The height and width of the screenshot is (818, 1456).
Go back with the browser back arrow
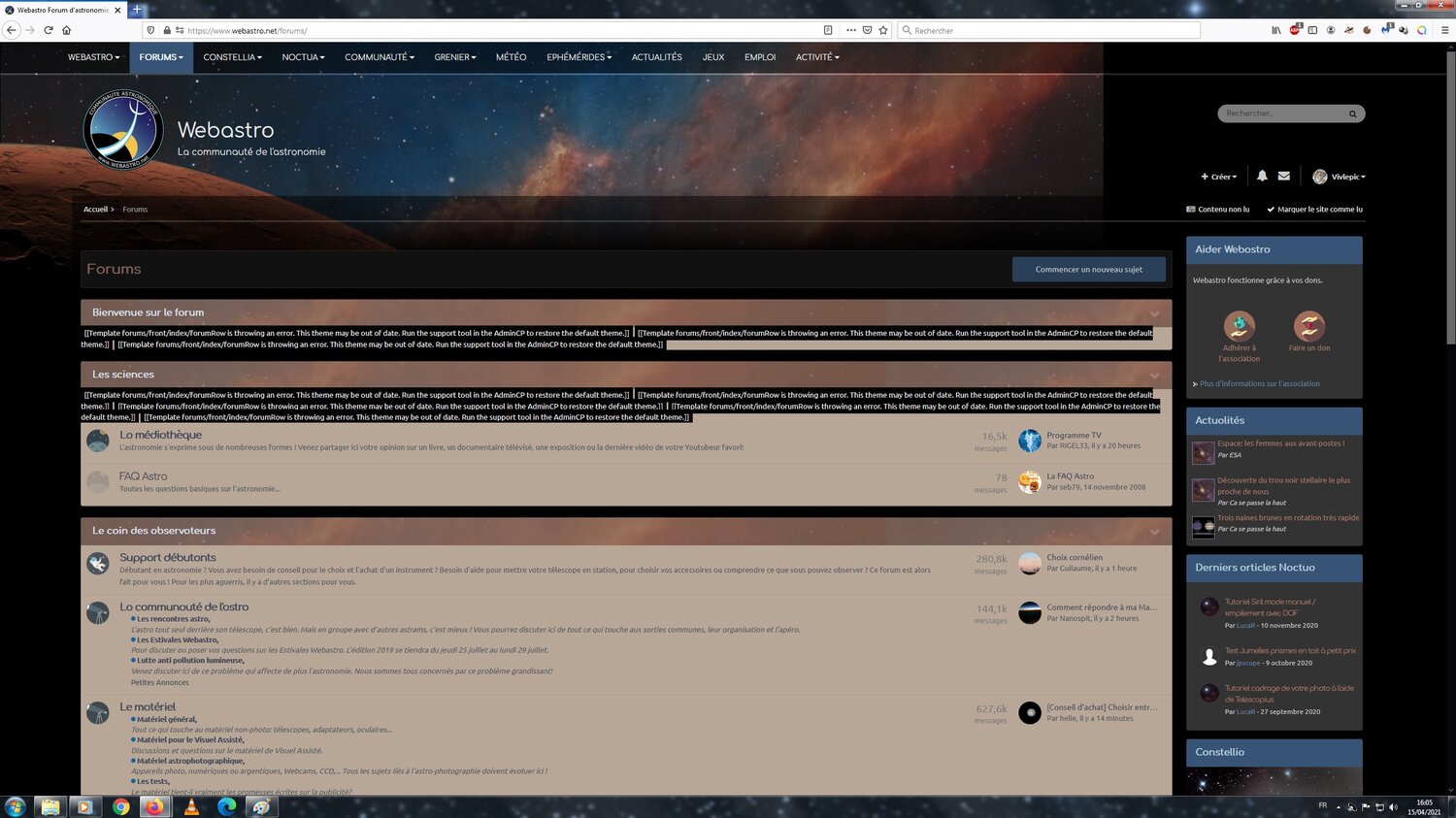click(x=12, y=30)
